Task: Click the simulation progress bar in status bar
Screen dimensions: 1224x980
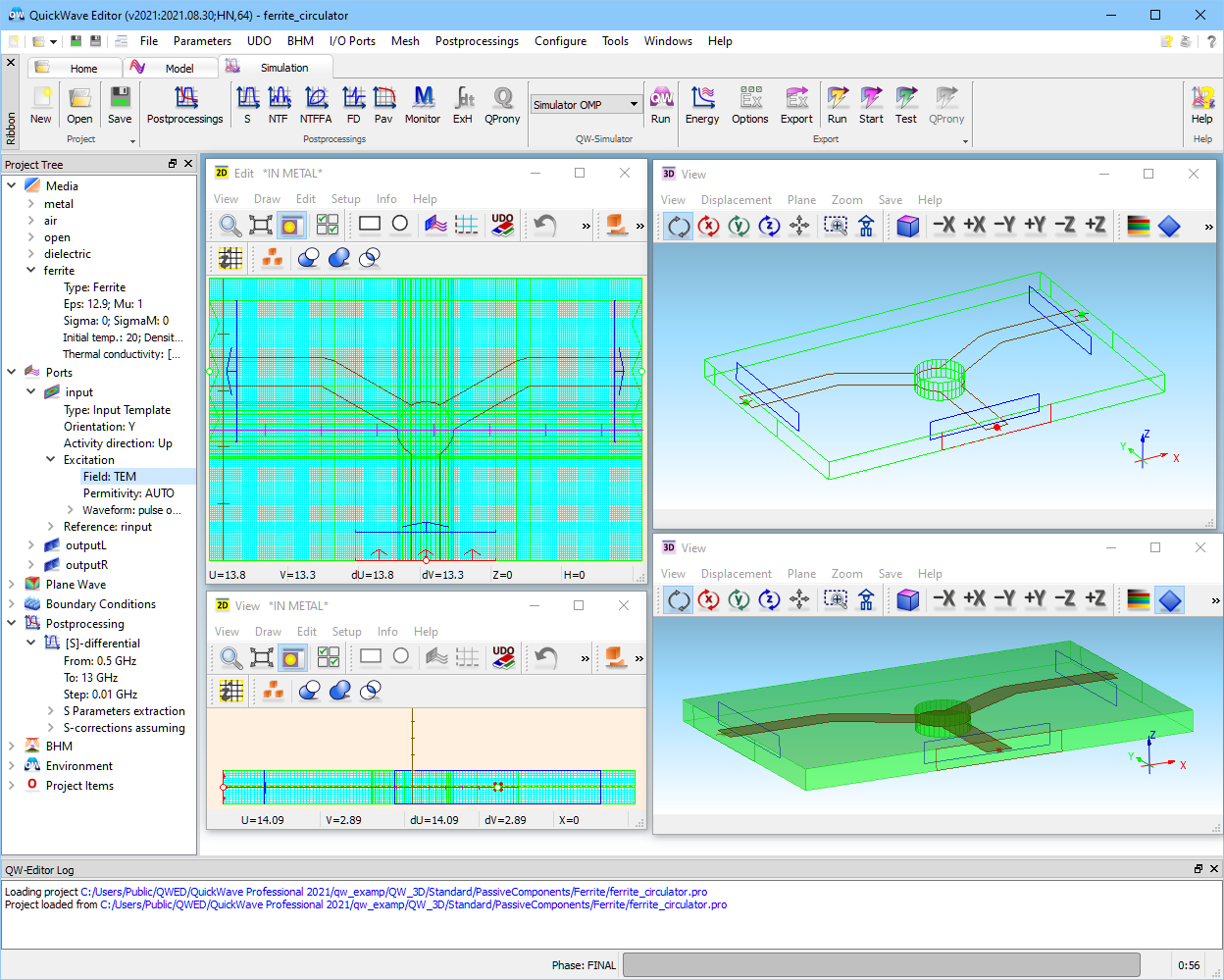Action: tap(882, 964)
